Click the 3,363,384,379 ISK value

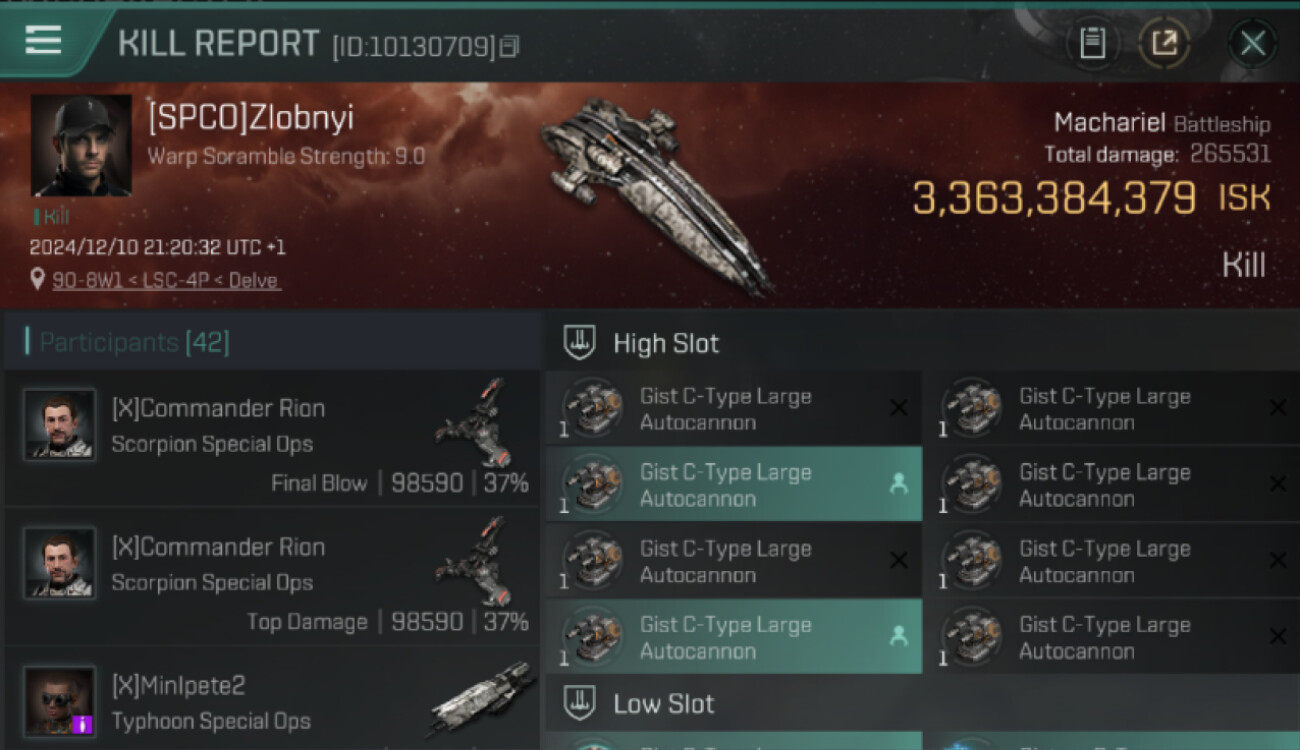tap(1091, 198)
